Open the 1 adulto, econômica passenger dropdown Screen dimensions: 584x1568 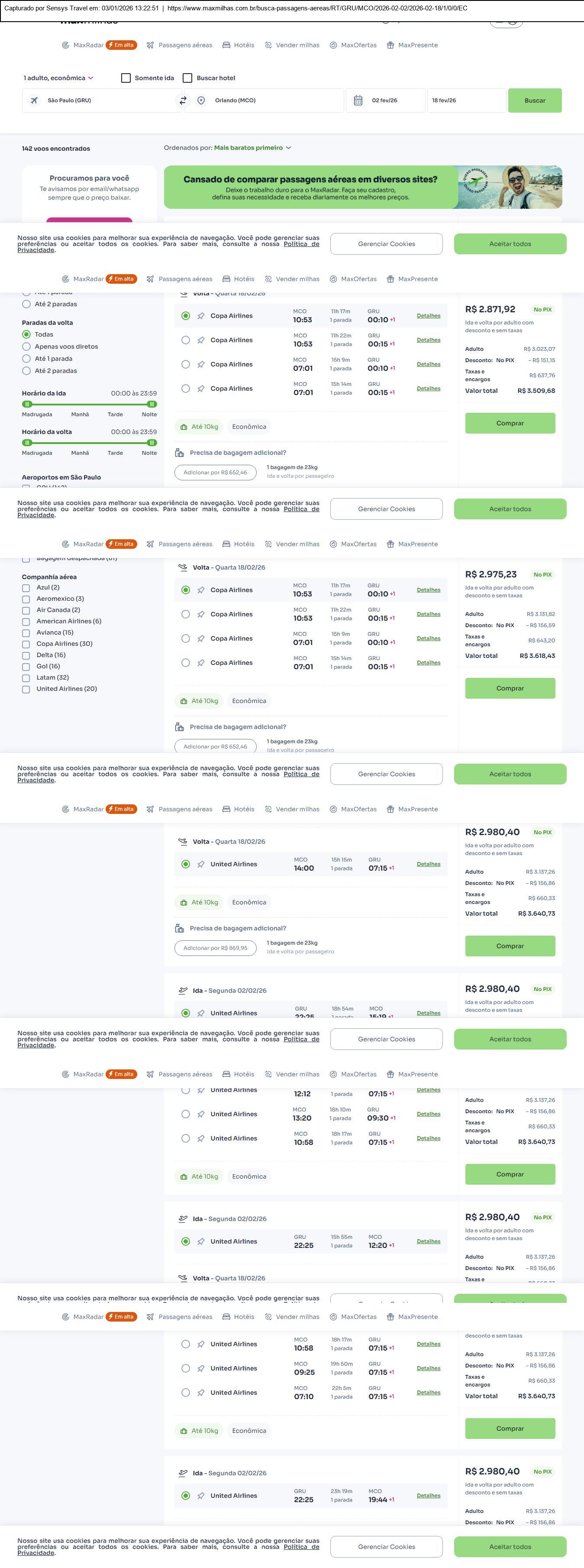pos(58,78)
